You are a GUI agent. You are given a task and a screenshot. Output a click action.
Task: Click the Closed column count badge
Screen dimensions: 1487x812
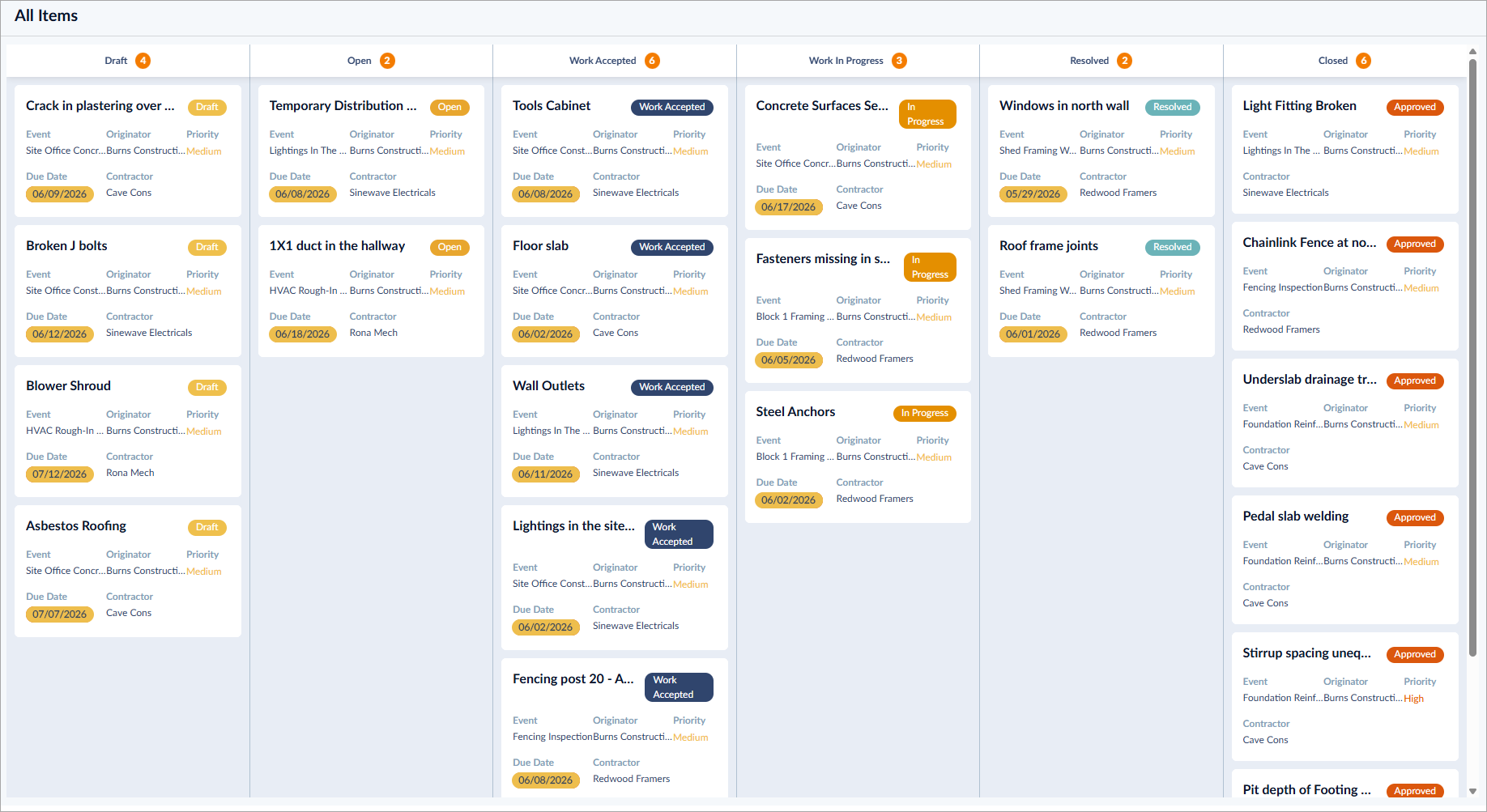1364,61
